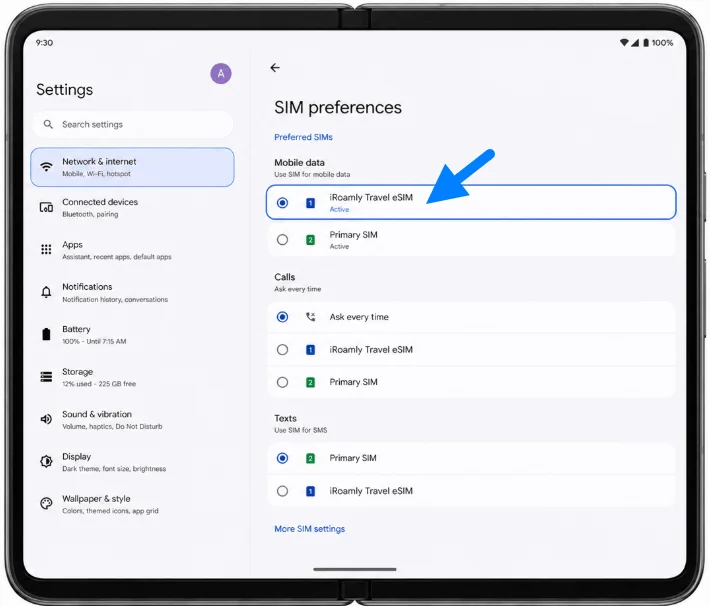Screen dimensions: 710x606
Task: Click the green SIM 2 icon under Texts
Action: pyautogui.click(x=310, y=458)
